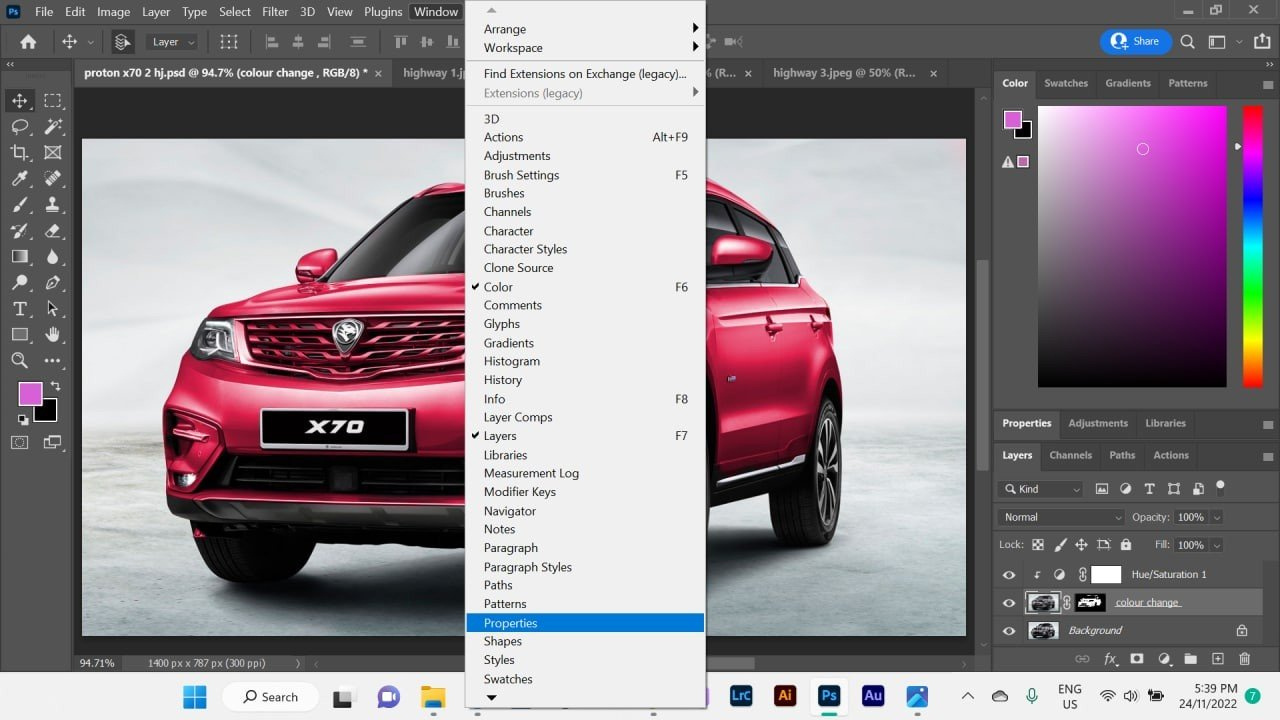Select the Lasso tool
Screen dimensions: 1280x720
click(19, 126)
